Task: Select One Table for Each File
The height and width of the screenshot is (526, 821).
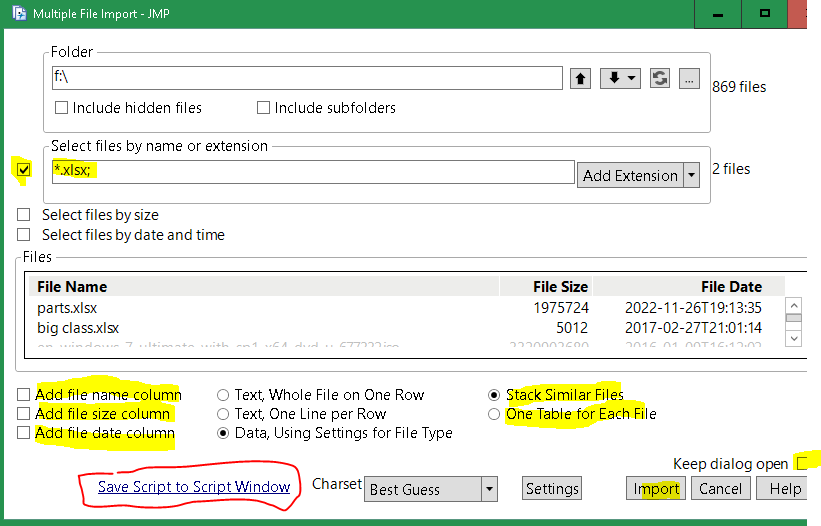Action: point(494,414)
